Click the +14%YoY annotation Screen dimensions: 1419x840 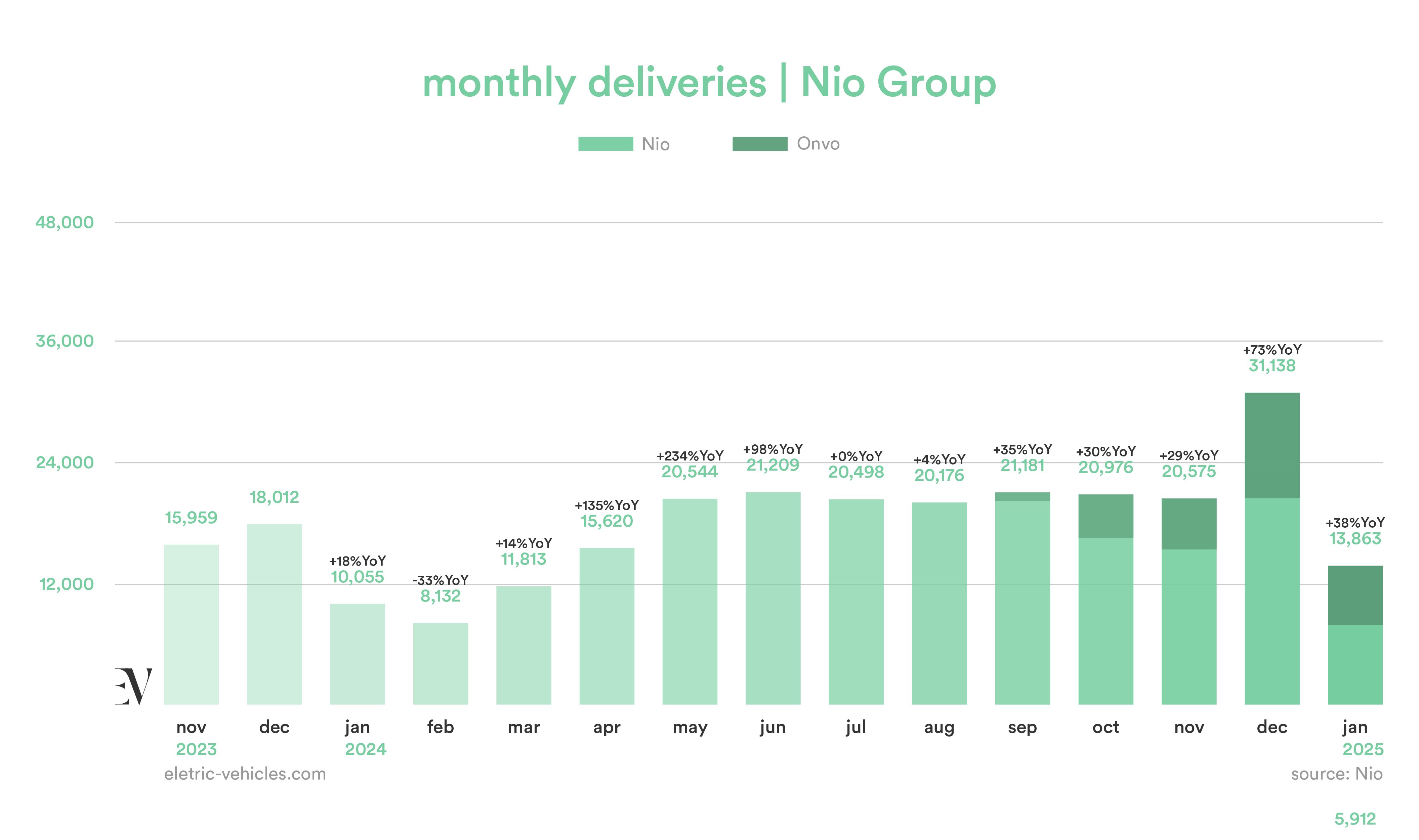click(x=524, y=543)
